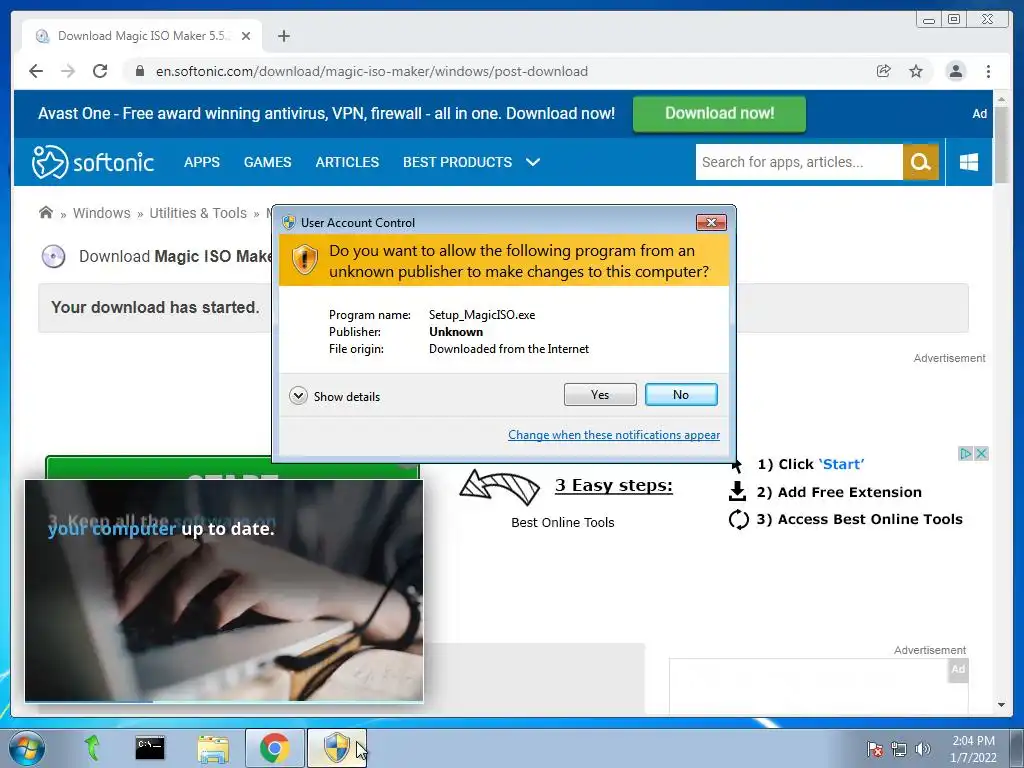The height and width of the screenshot is (768, 1024).
Task: Click the browser back arrow
Action: pos(36,71)
